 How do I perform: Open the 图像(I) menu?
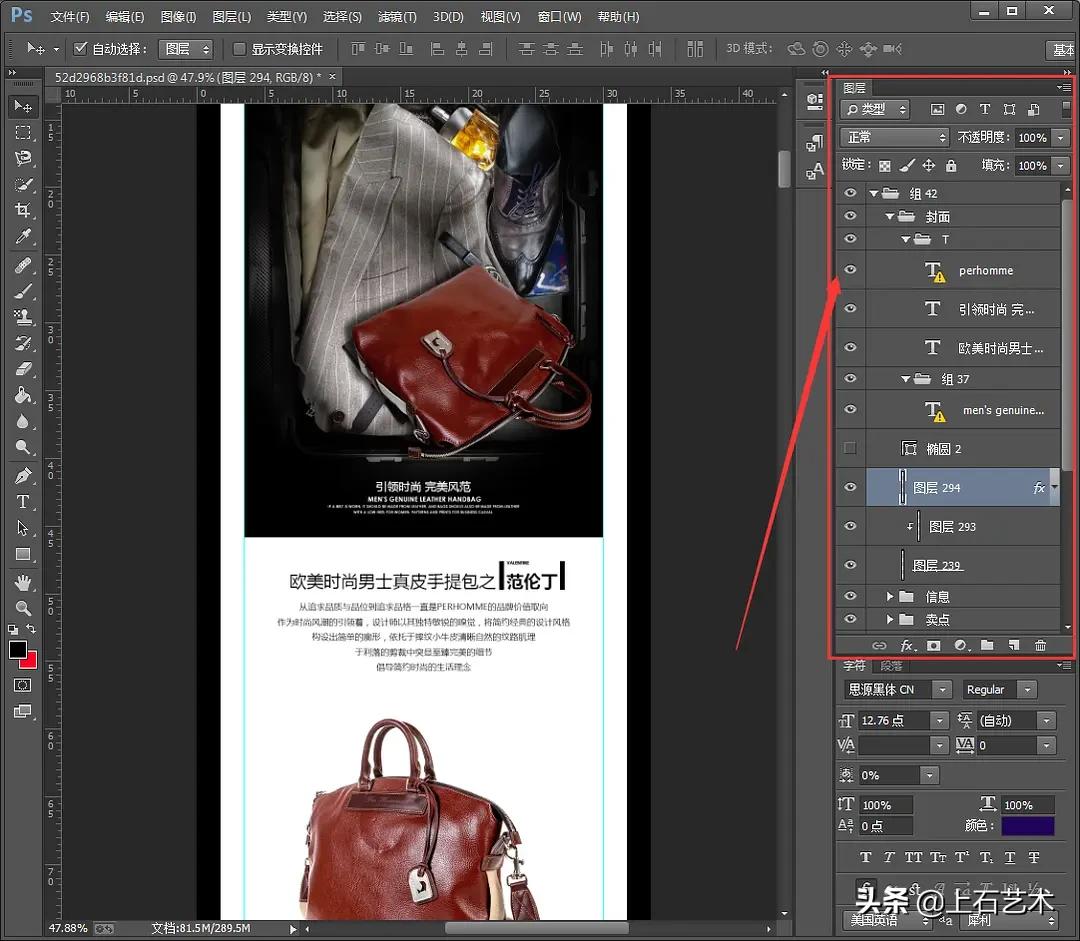click(x=178, y=17)
